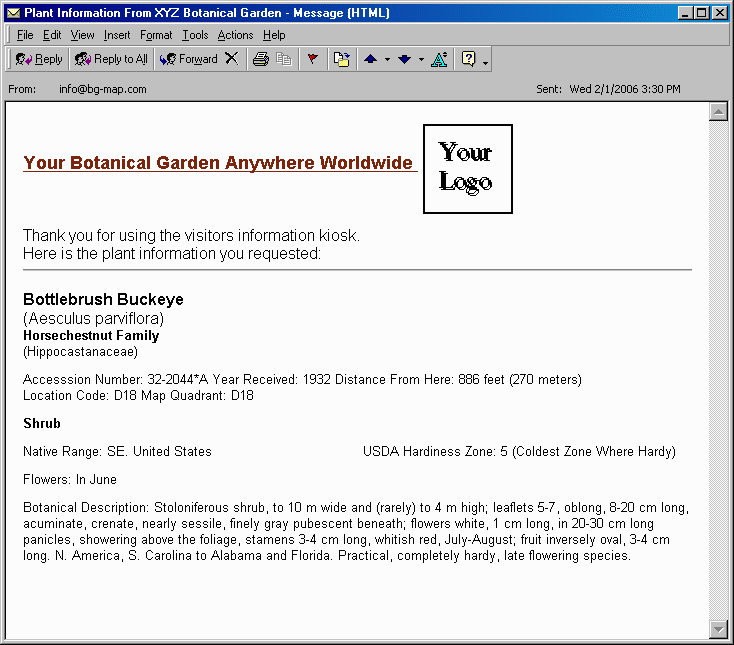Go to next item with the down arrow
The width and height of the screenshot is (734, 645).
coord(404,59)
